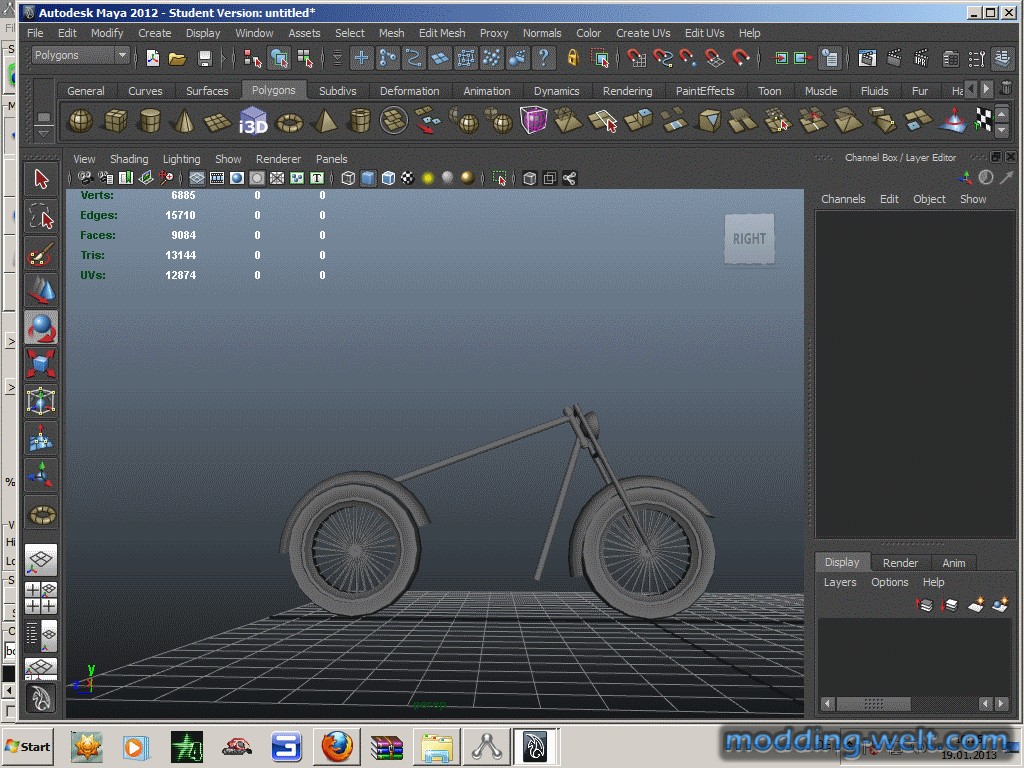Toggle use all lights yellow sphere
The height and width of the screenshot is (768, 1024).
428,178
